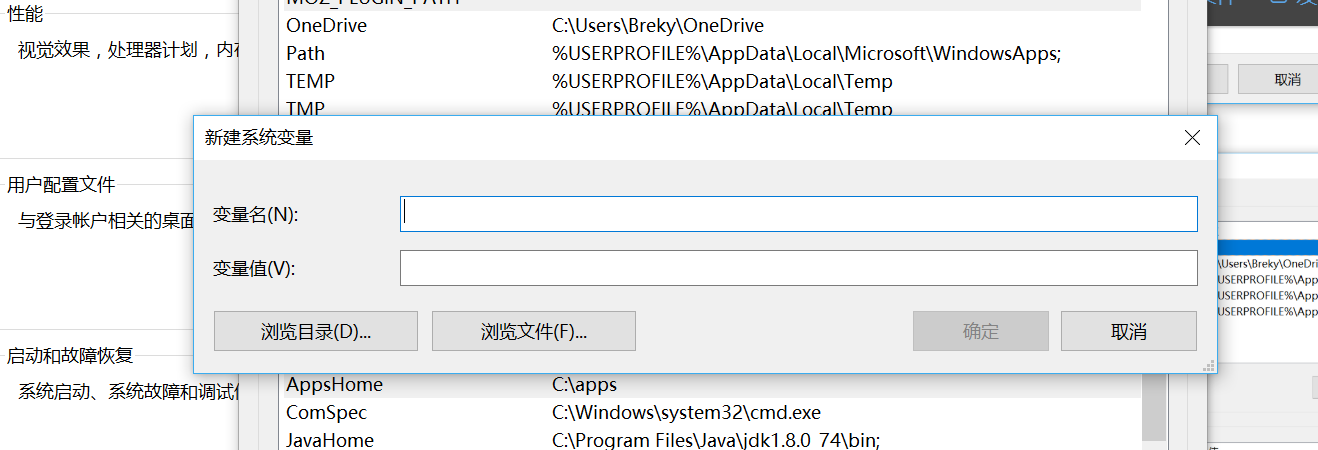This screenshot has height=450, width=1318.
Task: Click the JavaHome jdk1.8.0_74 path value
Action: click(x=716, y=440)
